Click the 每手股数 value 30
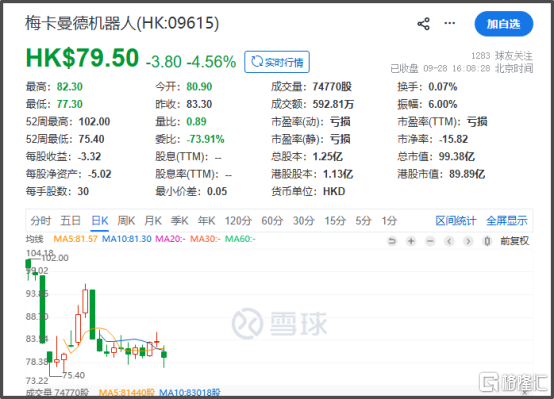This screenshot has height=399, width=554. [83, 191]
